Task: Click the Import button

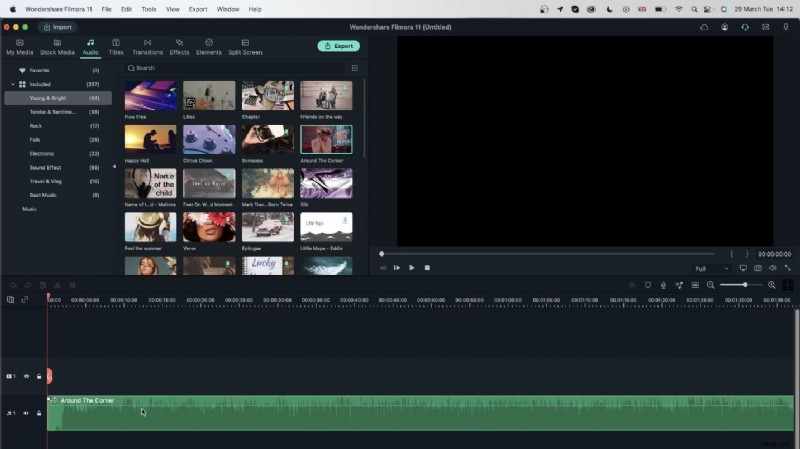Action: [x=57, y=27]
